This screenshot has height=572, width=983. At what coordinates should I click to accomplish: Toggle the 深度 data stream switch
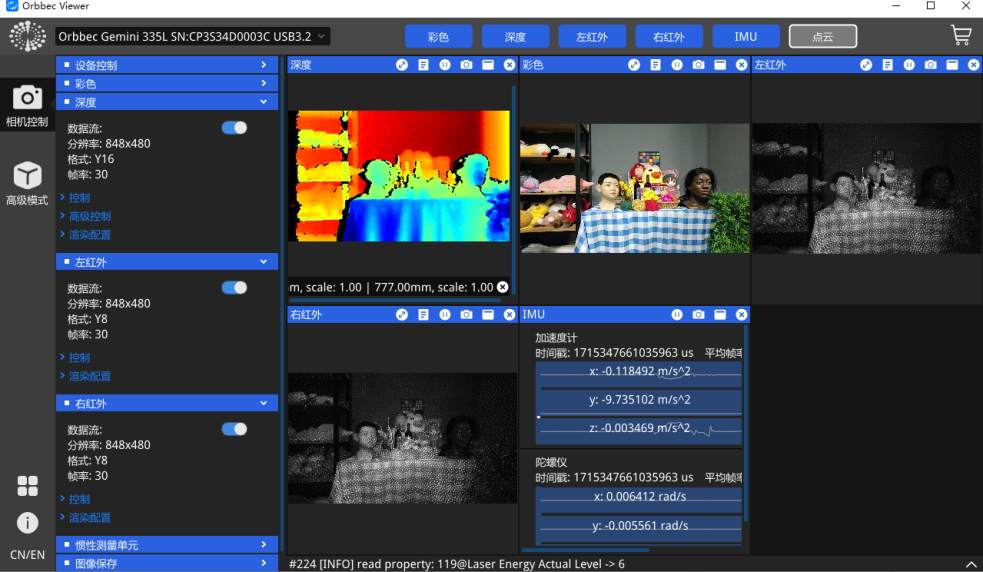pyautogui.click(x=234, y=128)
